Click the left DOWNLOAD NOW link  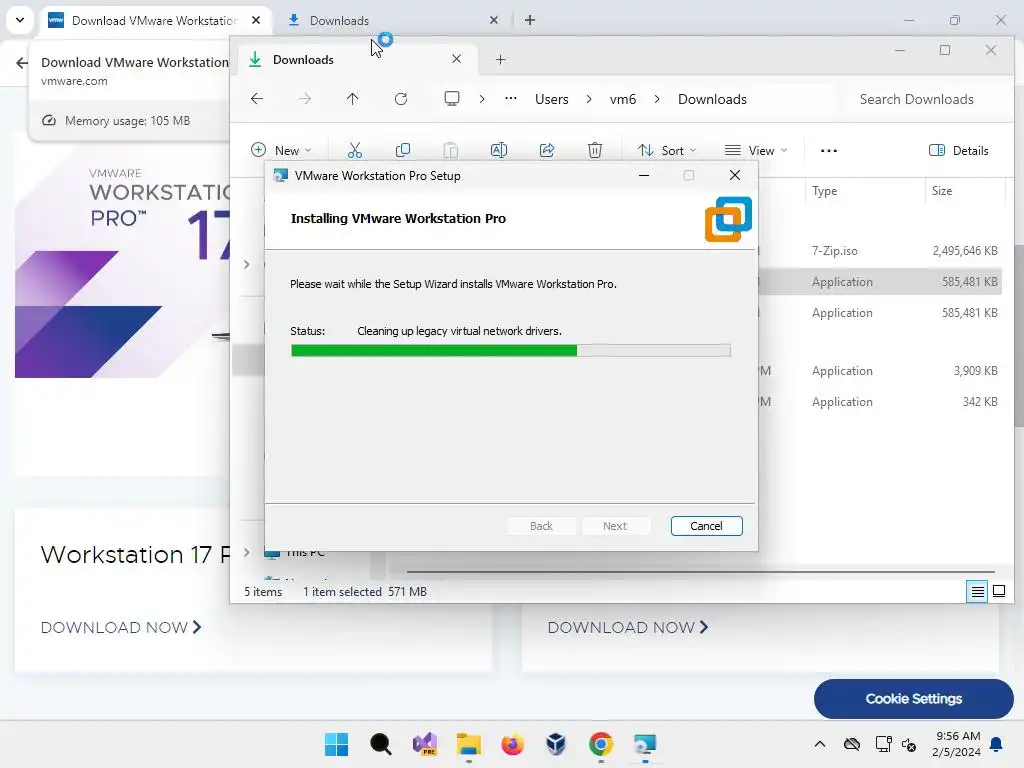tap(121, 628)
